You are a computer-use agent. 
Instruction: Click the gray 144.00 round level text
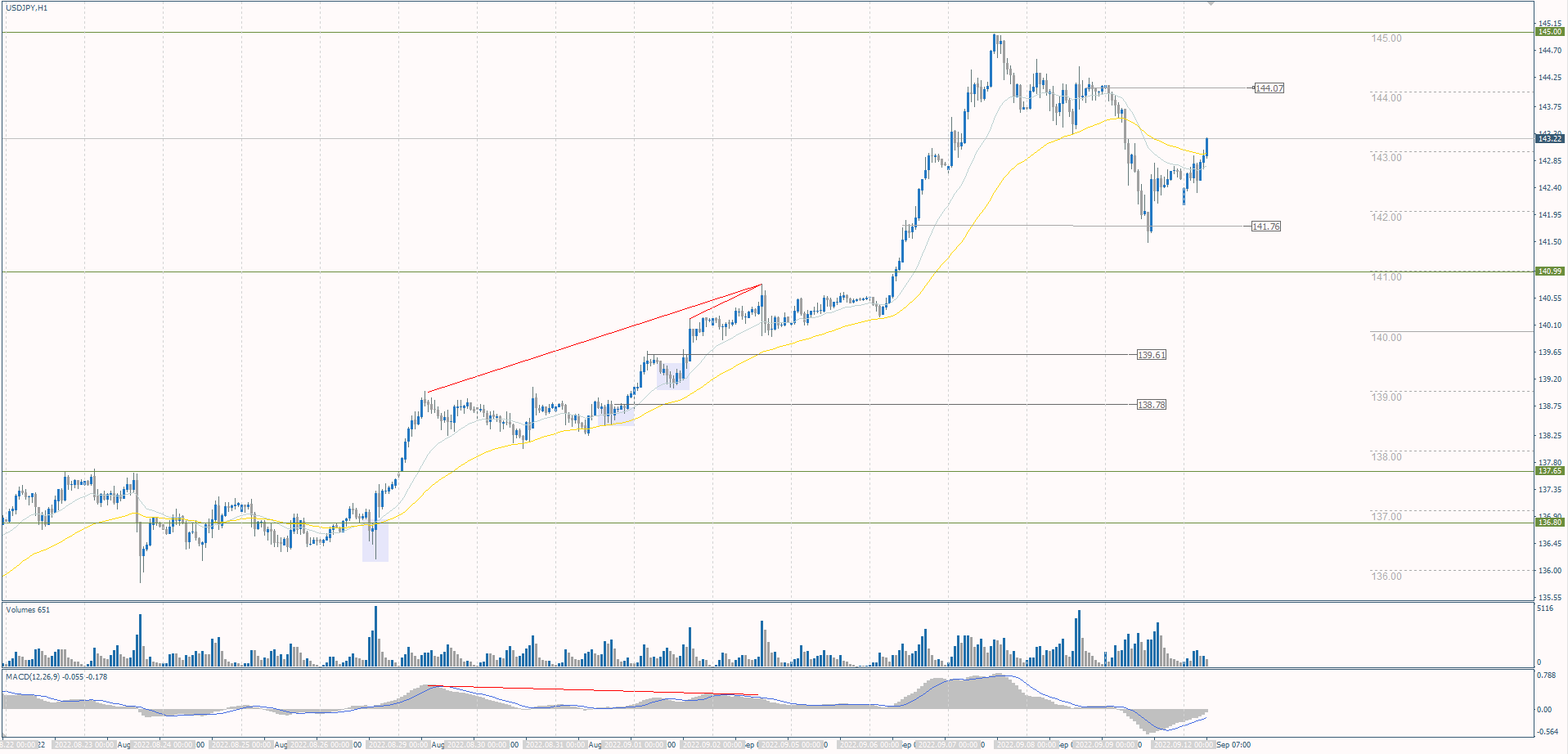(x=1386, y=98)
